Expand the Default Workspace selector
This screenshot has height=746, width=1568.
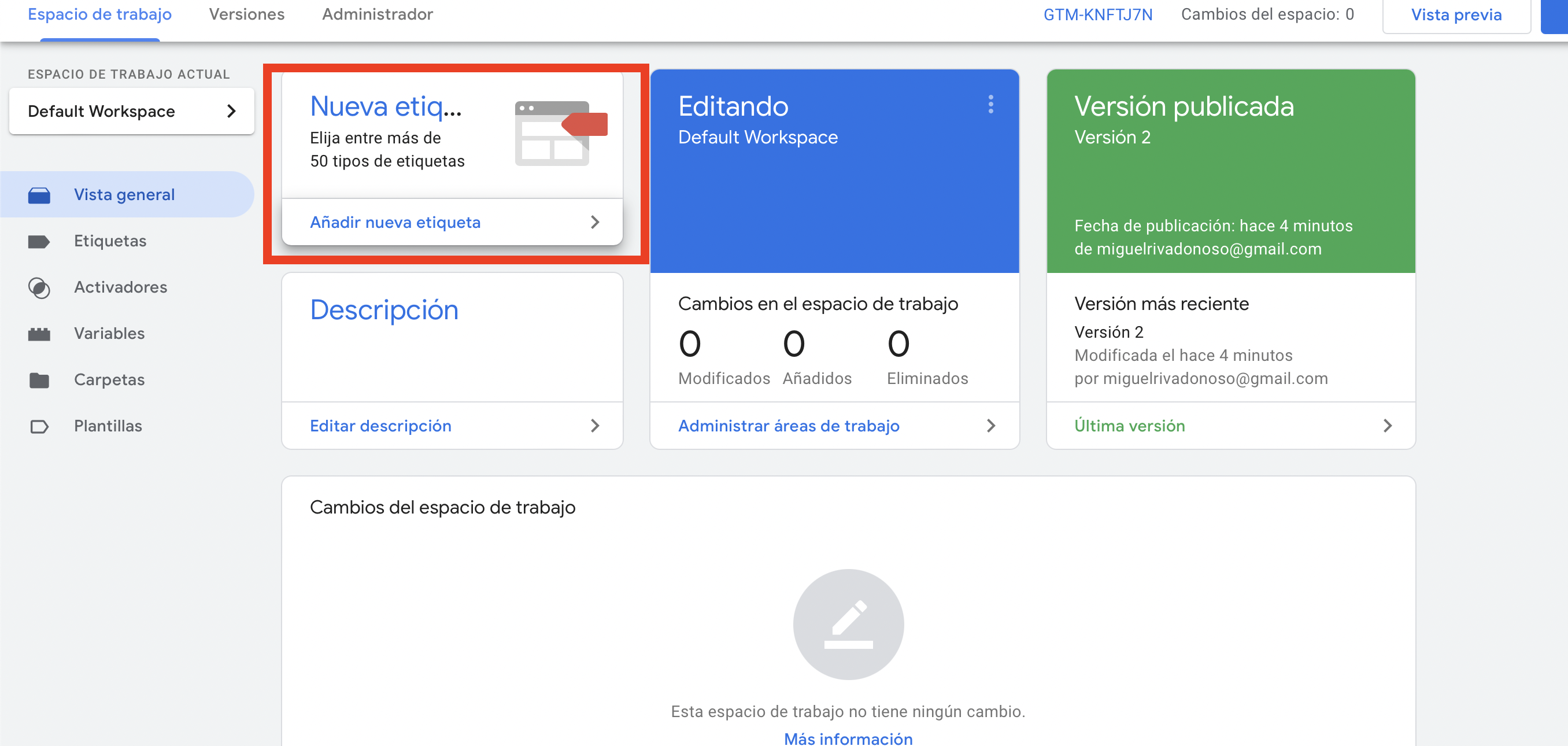131,111
